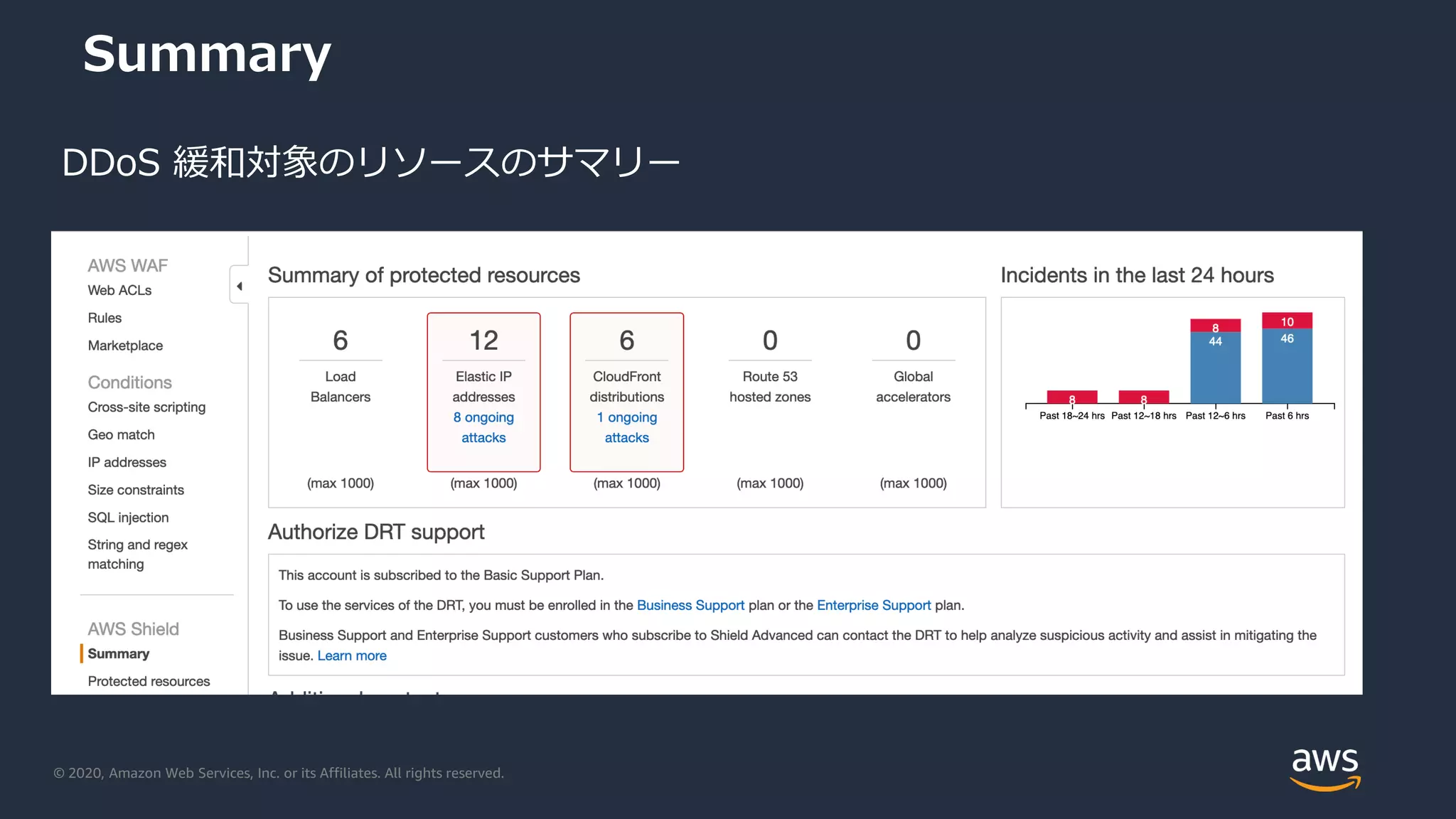
Task: Click the blue 46 bar segment
Action: pos(1288,366)
